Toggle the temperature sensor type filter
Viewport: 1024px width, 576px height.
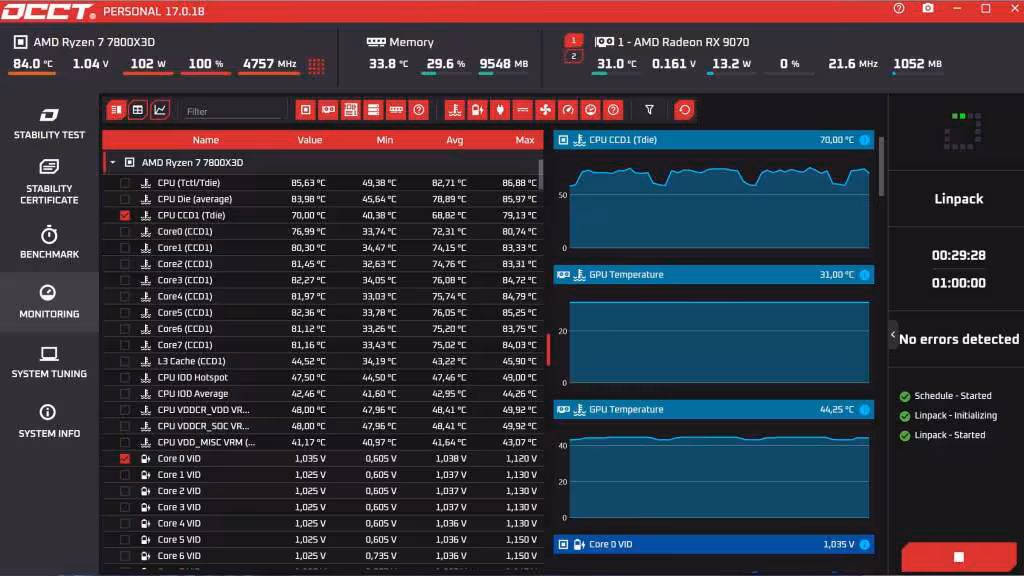coord(455,110)
